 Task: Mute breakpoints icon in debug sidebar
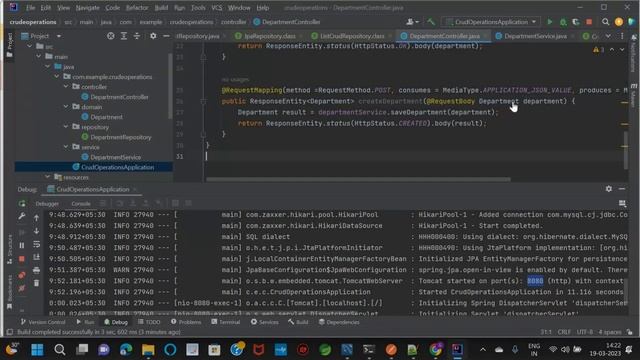(22, 289)
